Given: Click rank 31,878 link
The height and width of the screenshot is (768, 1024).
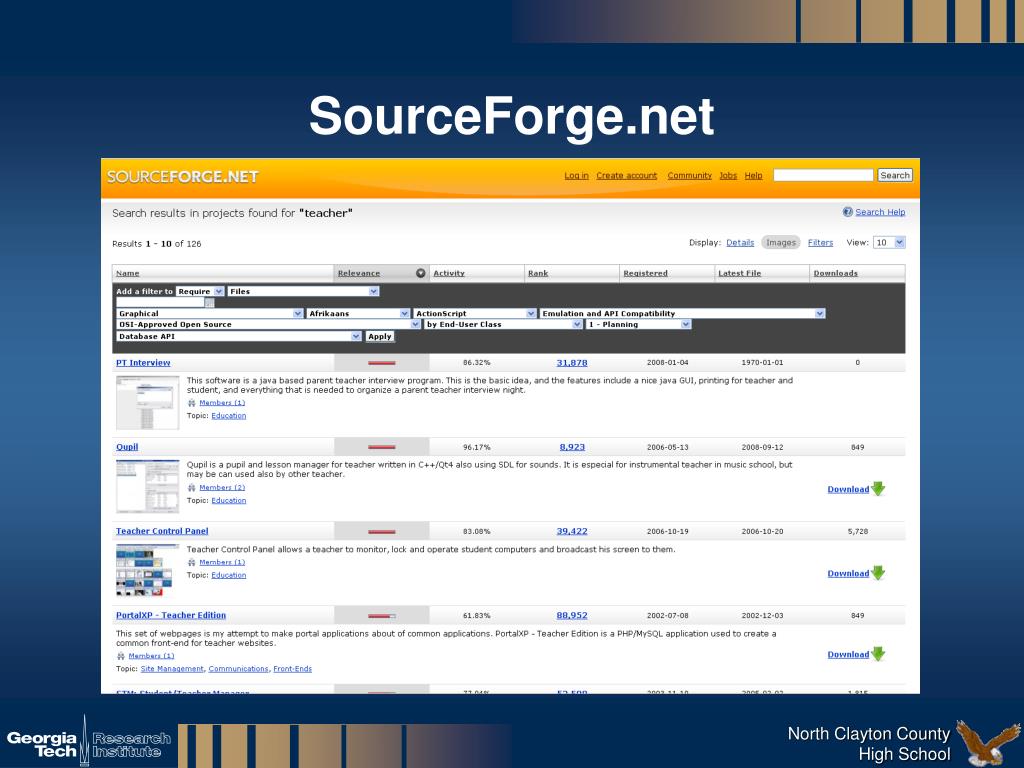Looking at the screenshot, I should 571,362.
